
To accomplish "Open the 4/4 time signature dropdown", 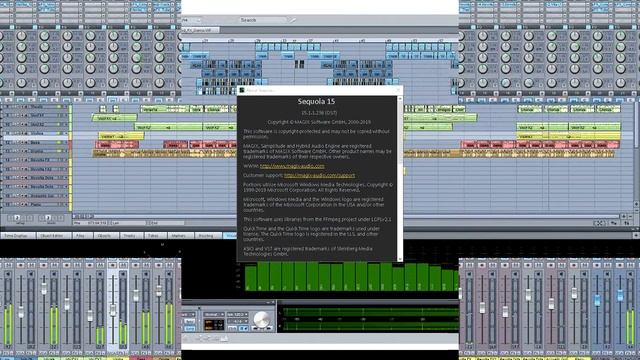I will [238, 322].
